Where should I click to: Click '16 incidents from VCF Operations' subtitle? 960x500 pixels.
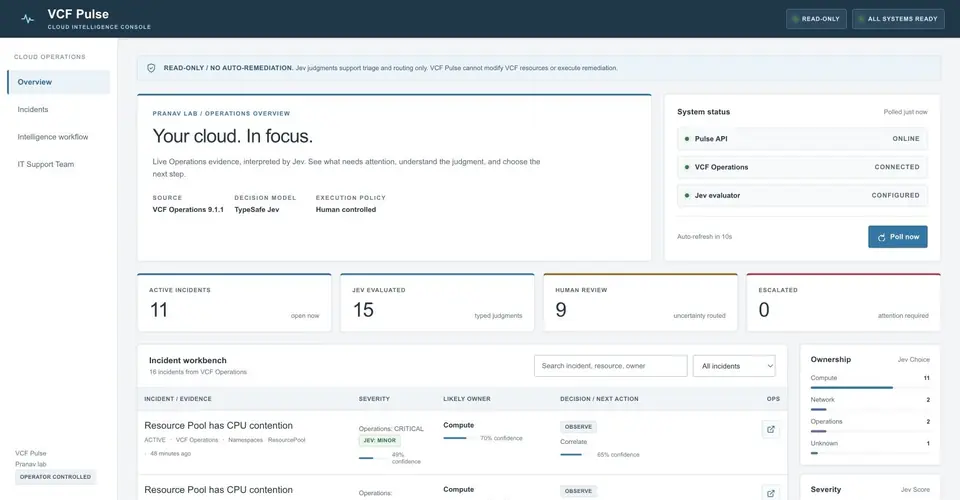(x=198, y=372)
